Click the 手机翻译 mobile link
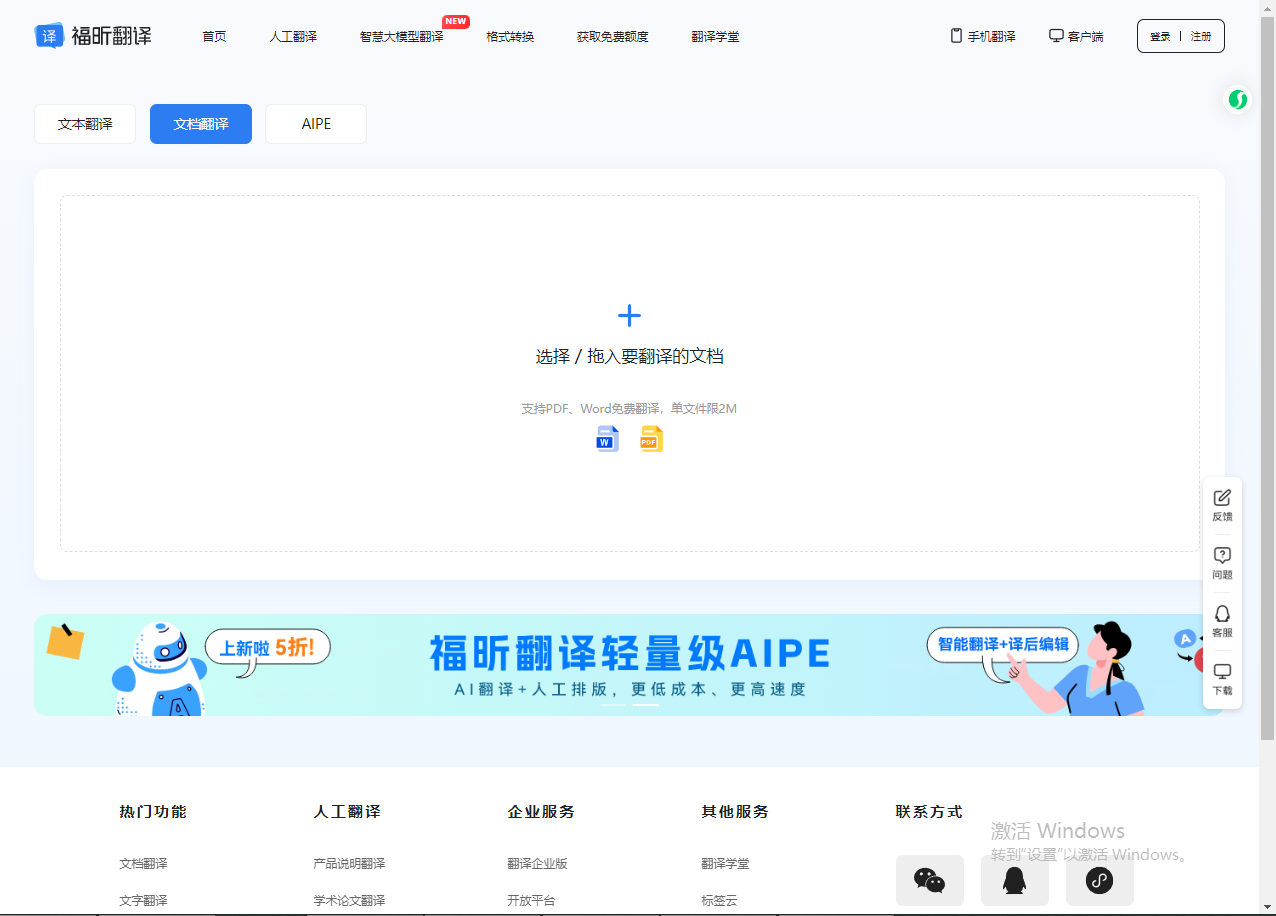1276x916 pixels. tap(983, 36)
